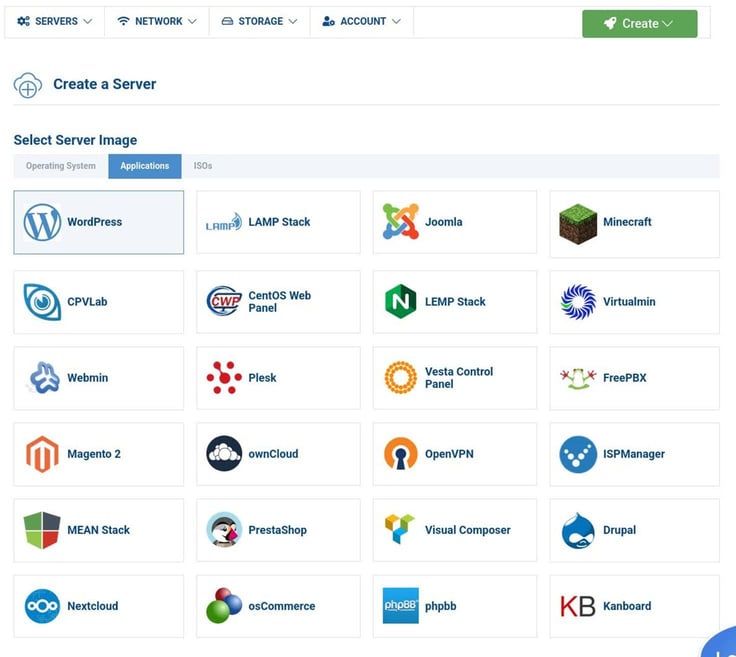Click the CentOS Web Panel label
The height and width of the screenshot is (657, 736).
279,302
